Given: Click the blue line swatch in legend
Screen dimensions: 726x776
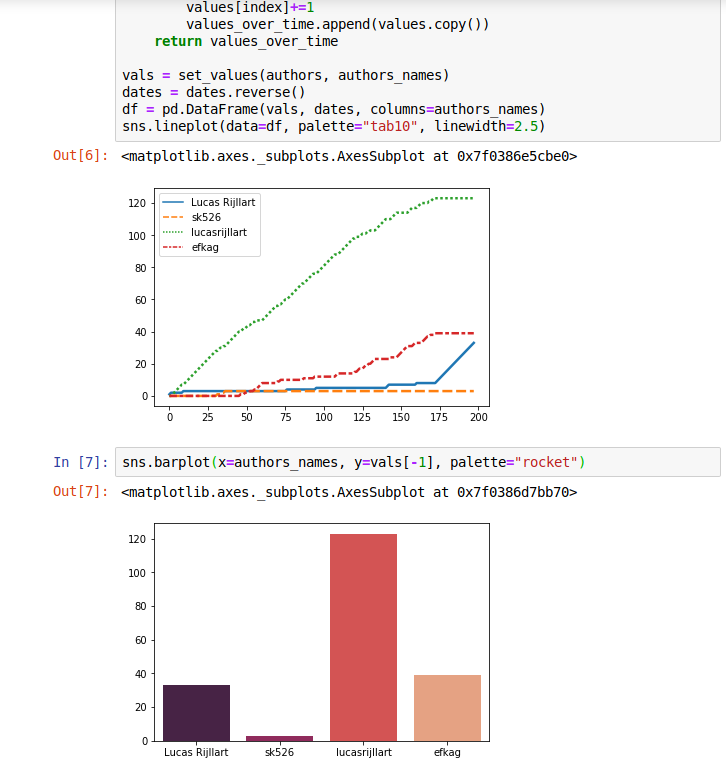Looking at the screenshot, I should click(173, 202).
